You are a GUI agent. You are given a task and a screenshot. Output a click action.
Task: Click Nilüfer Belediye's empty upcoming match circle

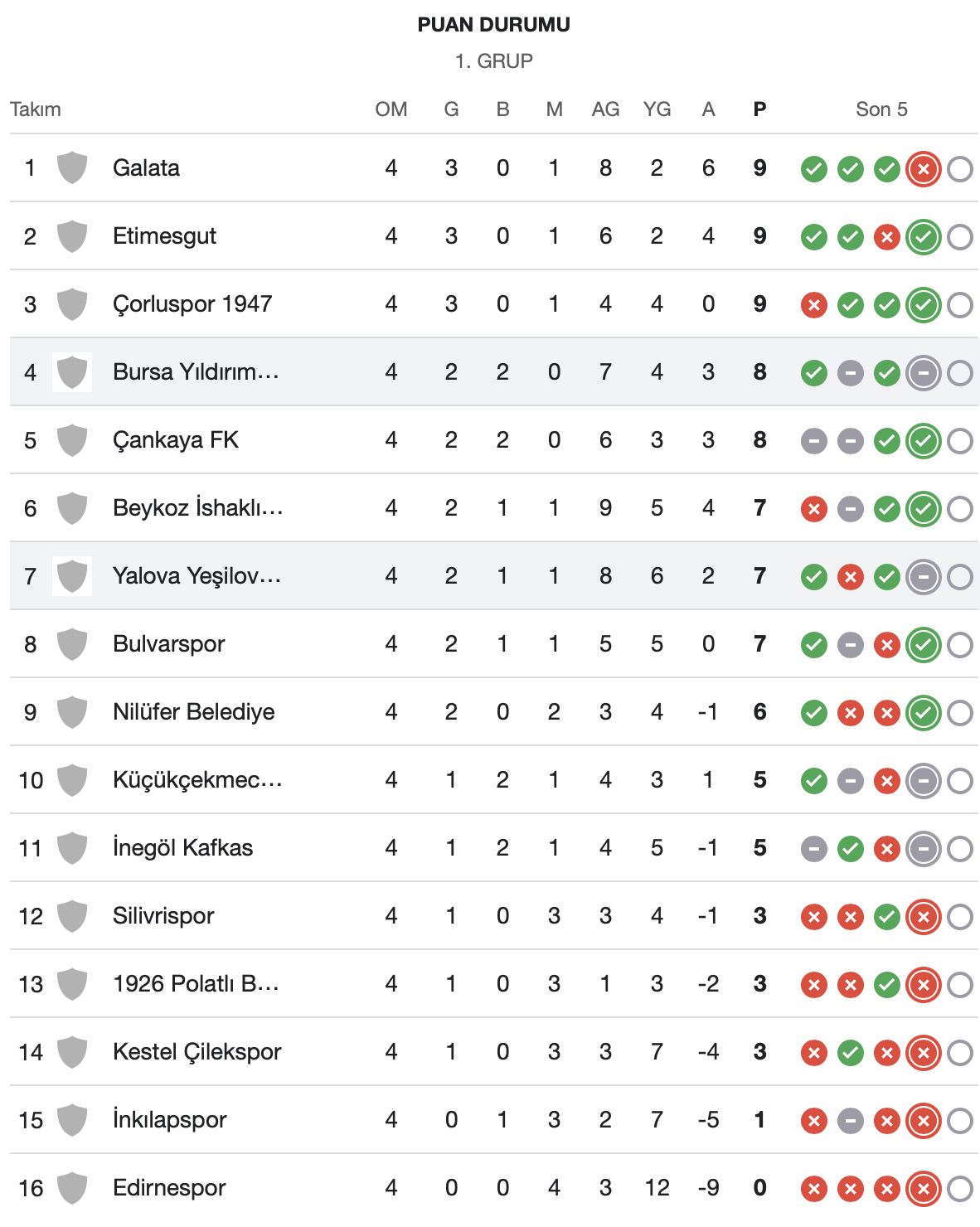959,714
